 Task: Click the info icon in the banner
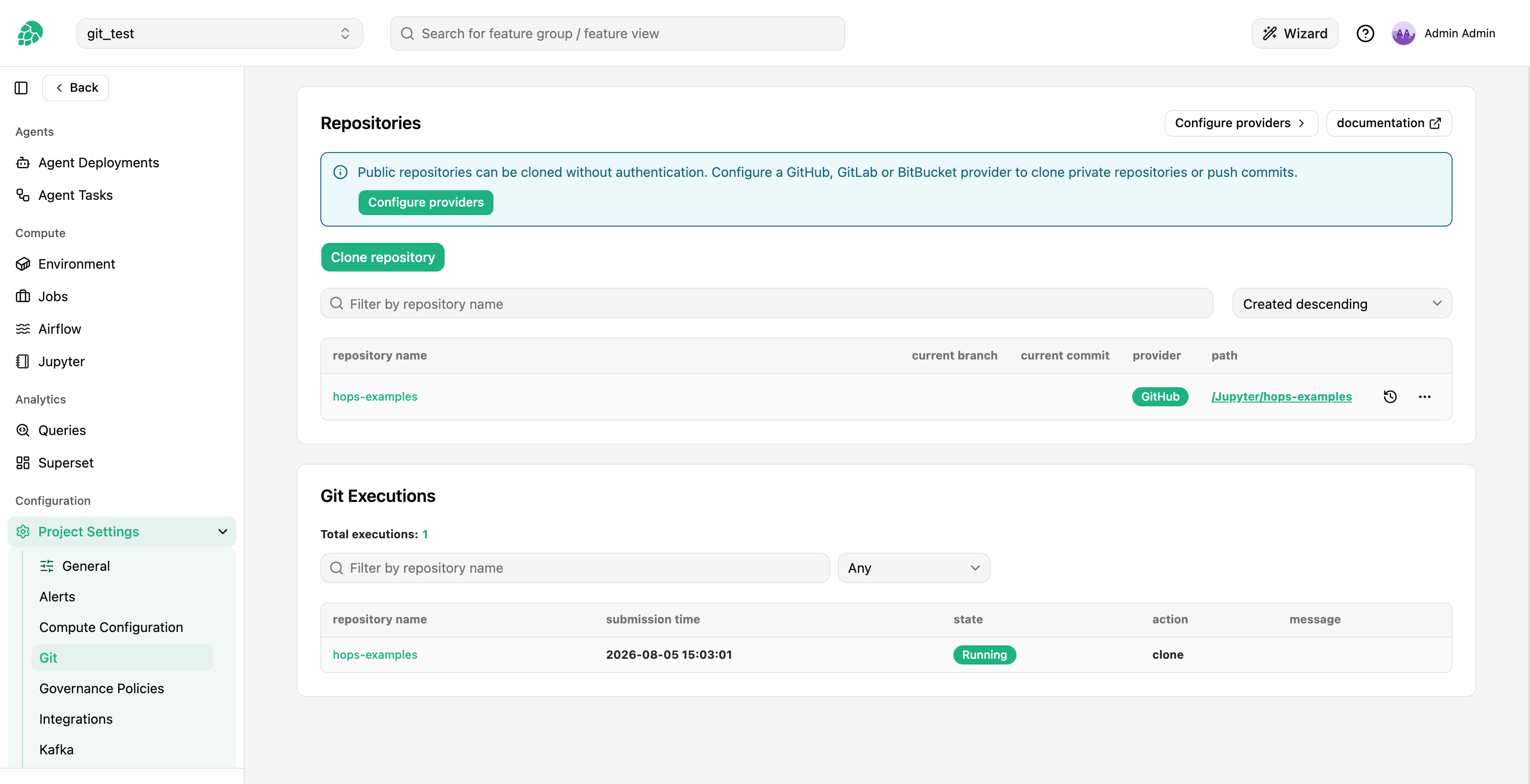tap(340, 172)
